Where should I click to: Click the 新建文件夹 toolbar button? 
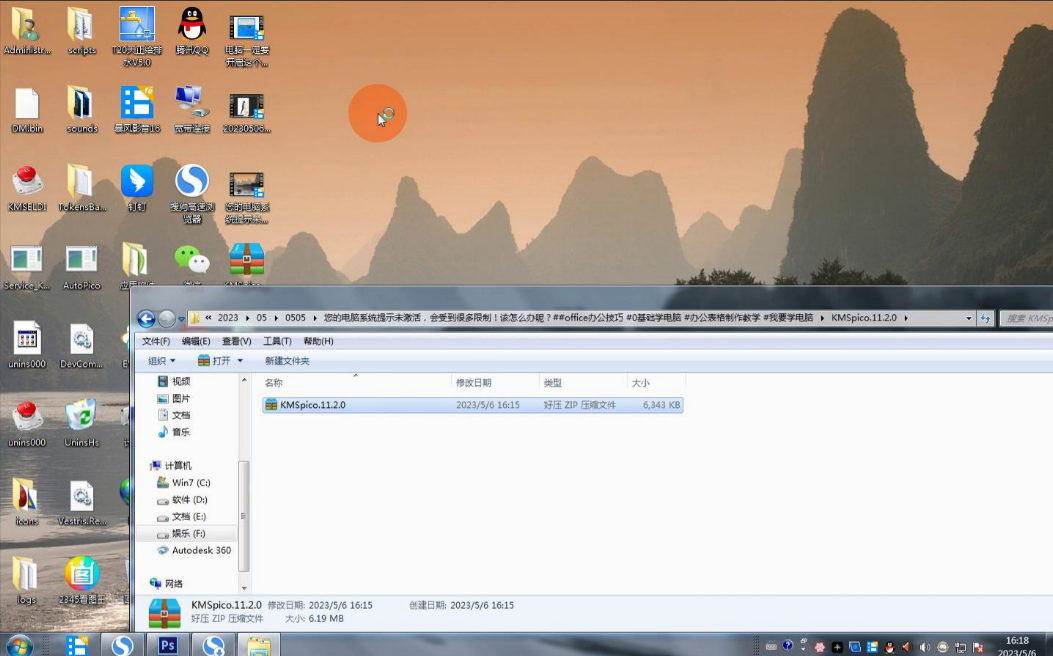(x=287, y=361)
